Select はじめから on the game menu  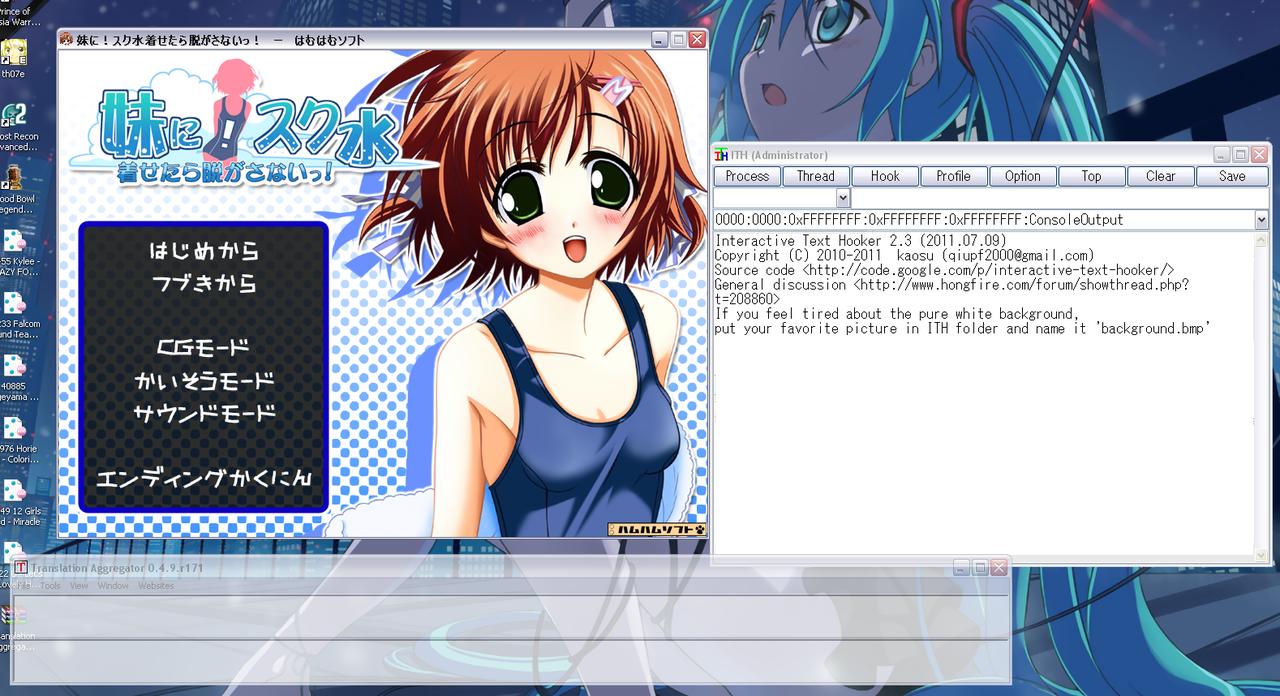click(x=203, y=250)
